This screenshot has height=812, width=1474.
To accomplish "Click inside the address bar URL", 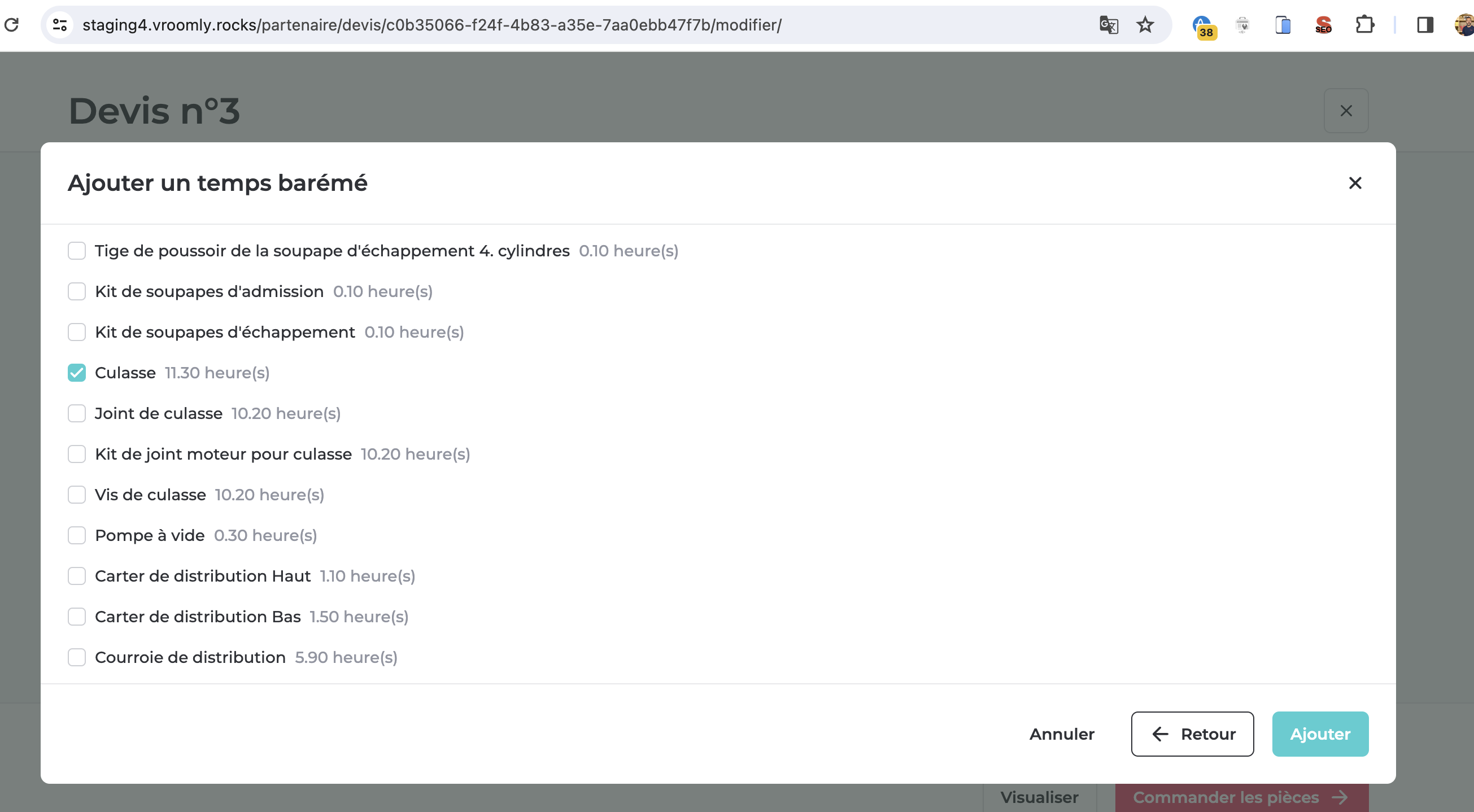I will pos(431,25).
